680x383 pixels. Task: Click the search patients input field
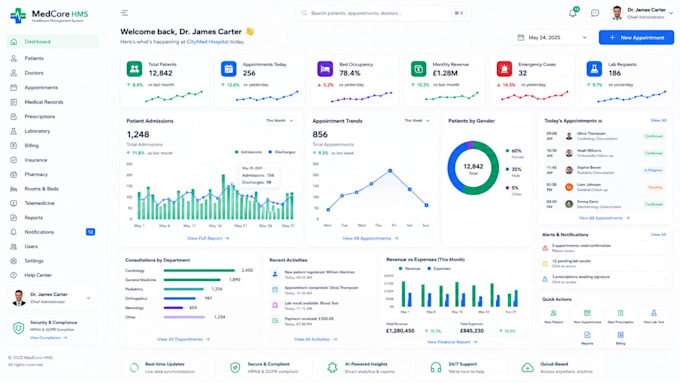pos(383,13)
